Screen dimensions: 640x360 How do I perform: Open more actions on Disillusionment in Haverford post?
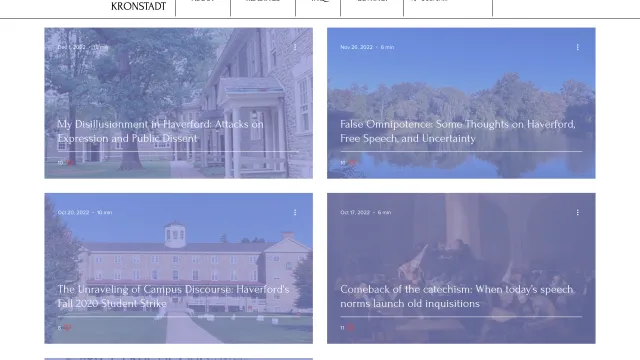tap(295, 47)
